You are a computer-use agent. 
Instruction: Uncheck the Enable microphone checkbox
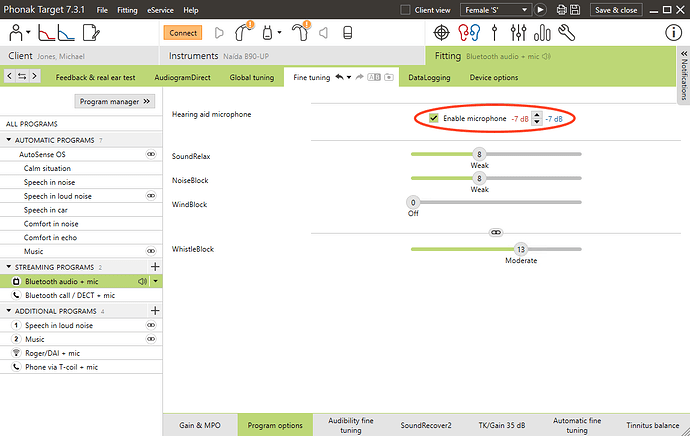tap(433, 118)
